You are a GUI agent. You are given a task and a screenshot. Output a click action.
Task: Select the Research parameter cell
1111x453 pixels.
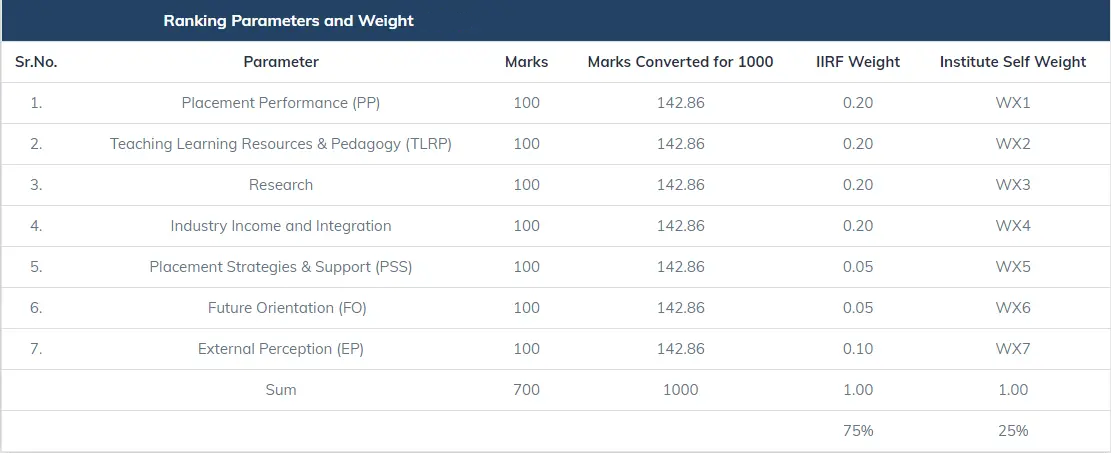281,185
